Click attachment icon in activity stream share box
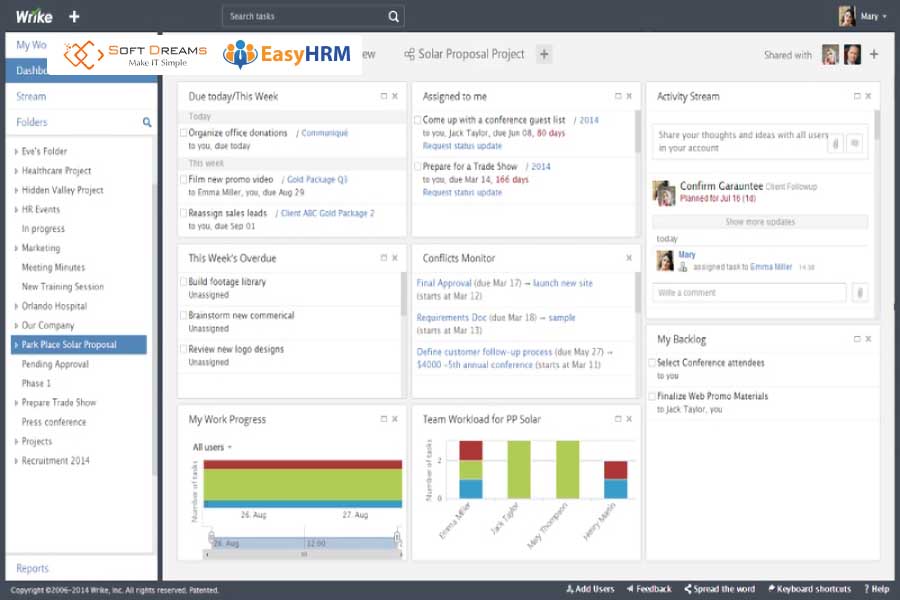 (836, 144)
